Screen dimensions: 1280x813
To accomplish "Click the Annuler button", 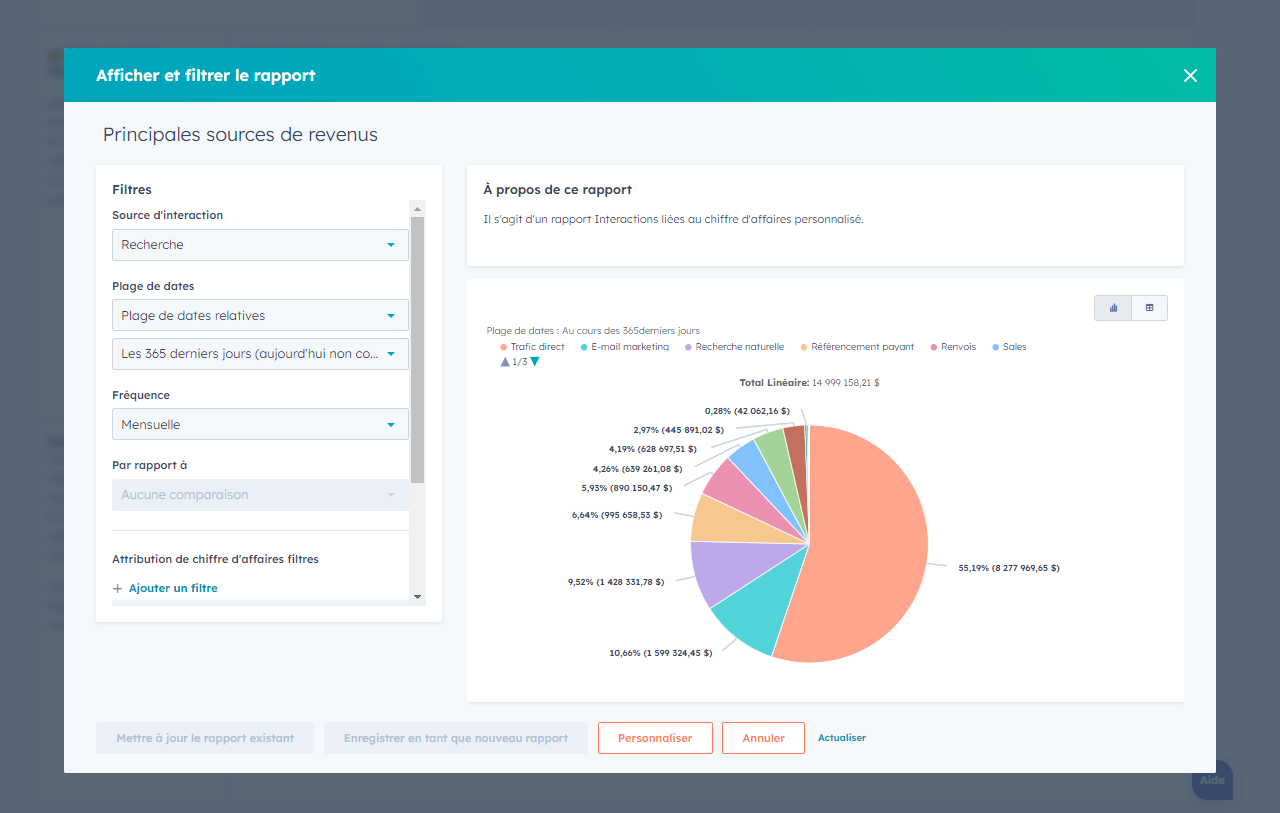I will click(x=763, y=738).
